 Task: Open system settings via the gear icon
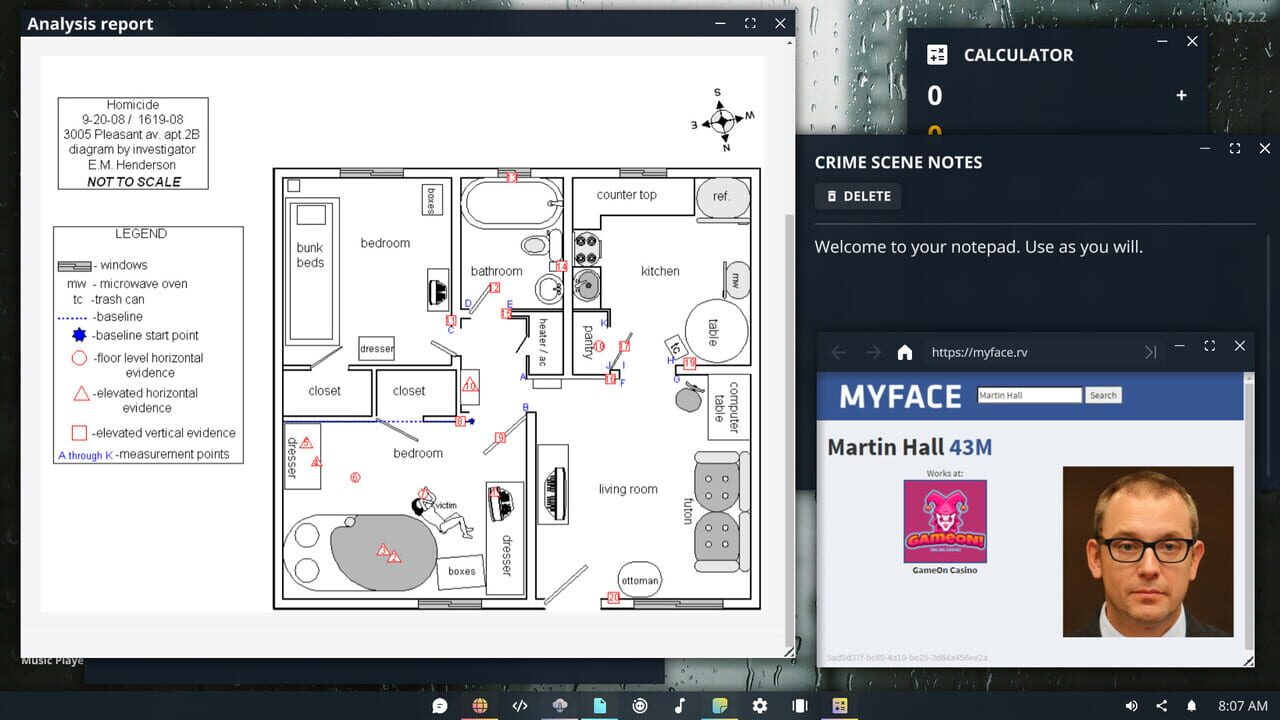coord(759,705)
